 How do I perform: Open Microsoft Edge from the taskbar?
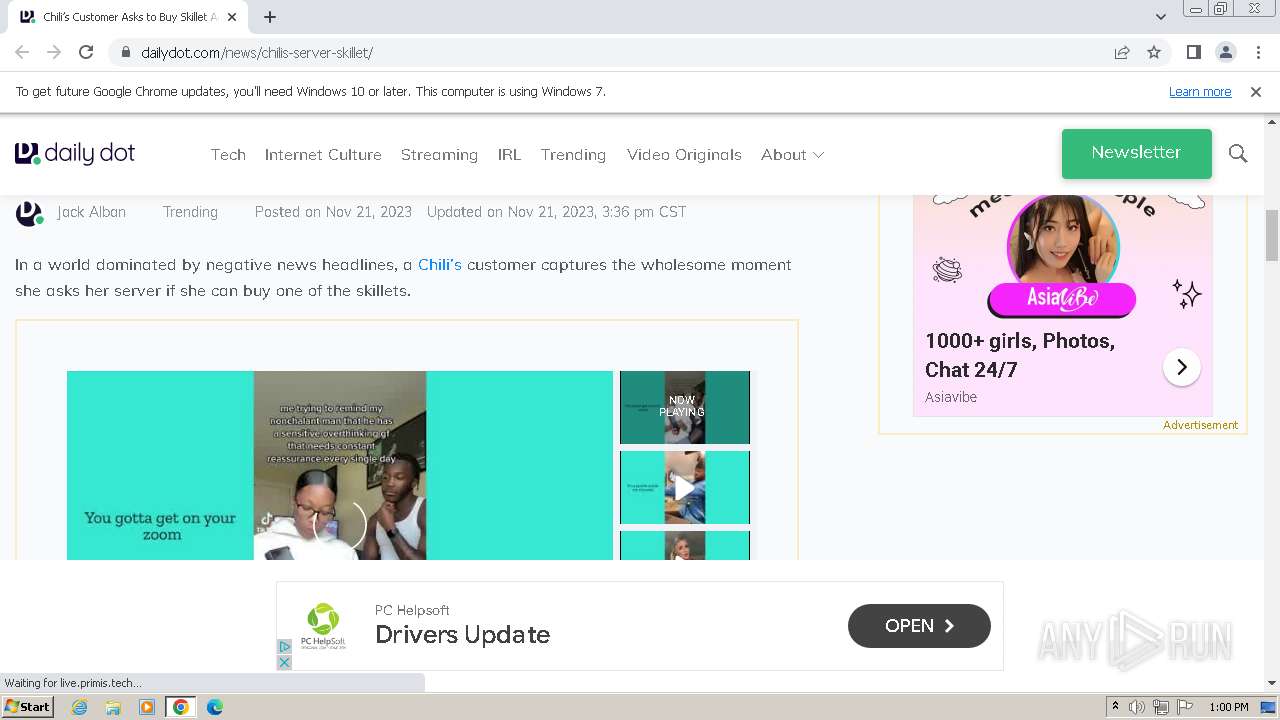tap(214, 707)
